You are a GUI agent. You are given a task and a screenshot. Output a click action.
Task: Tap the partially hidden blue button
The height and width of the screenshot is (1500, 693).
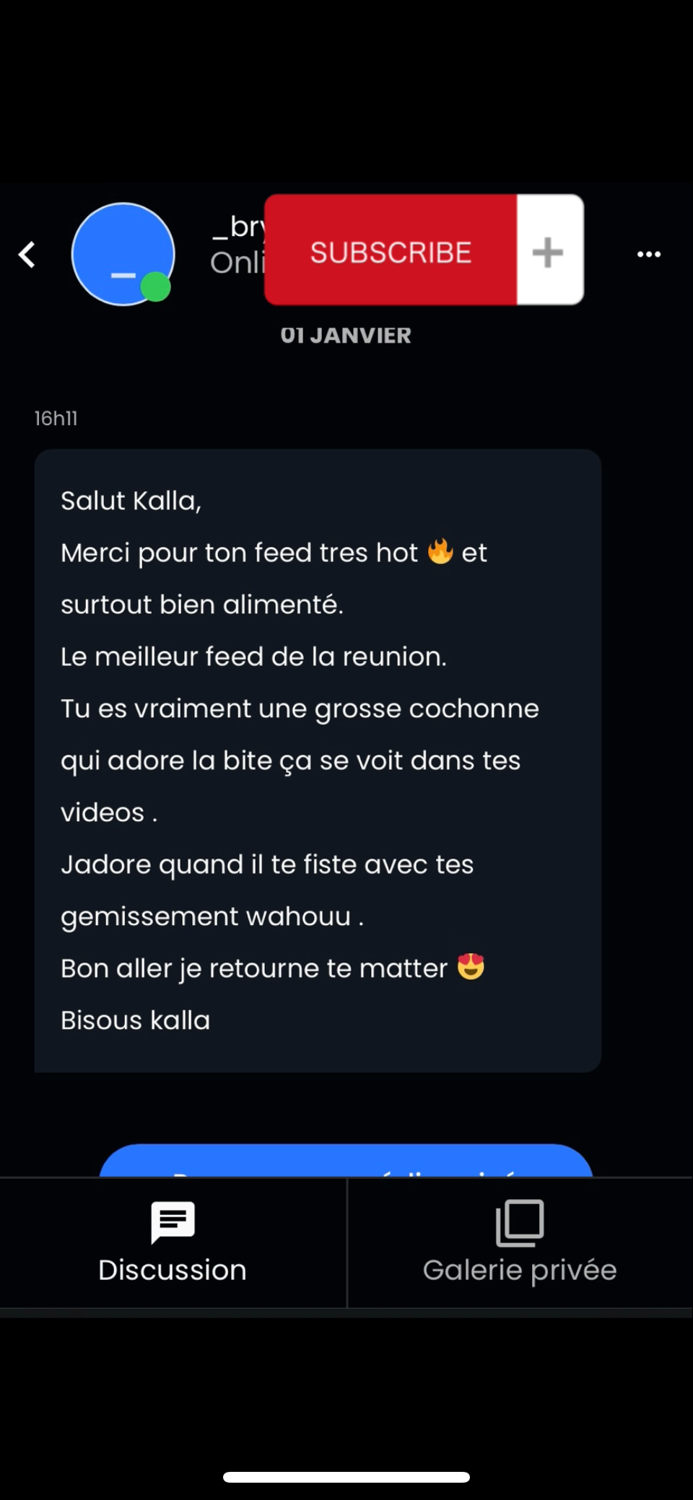click(x=346, y=1161)
